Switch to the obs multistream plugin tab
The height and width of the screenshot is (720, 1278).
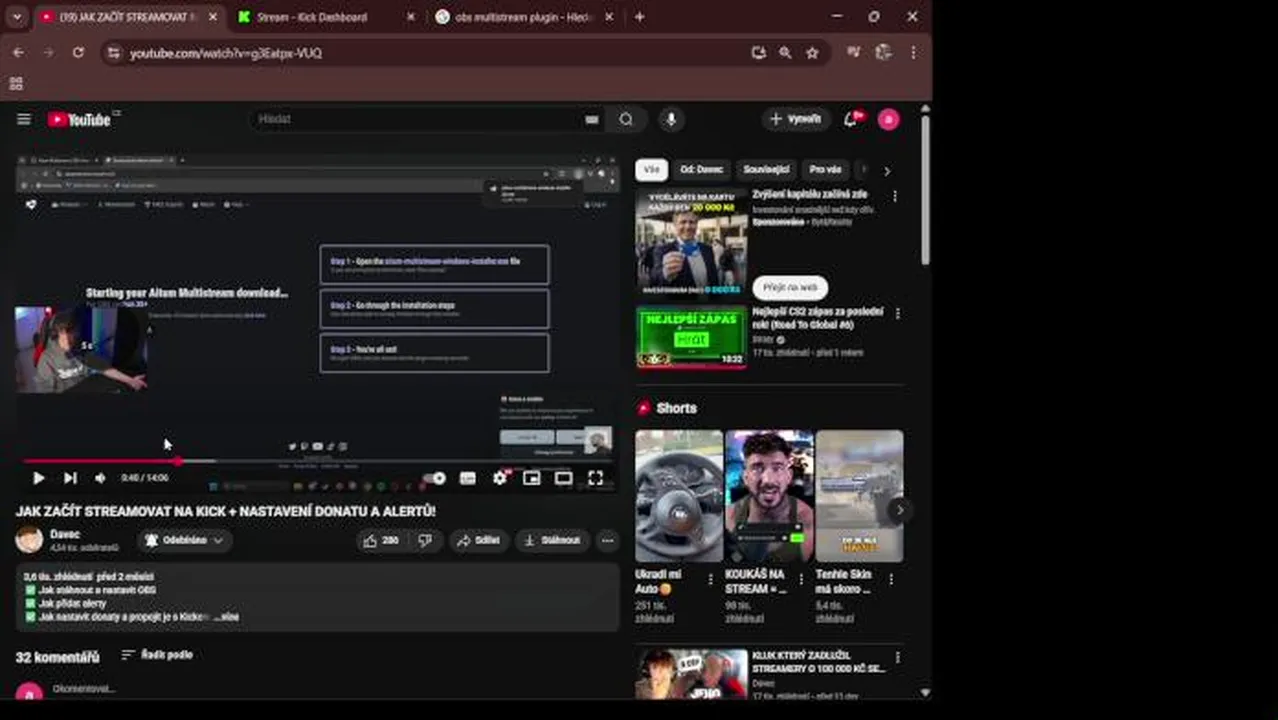(x=524, y=17)
